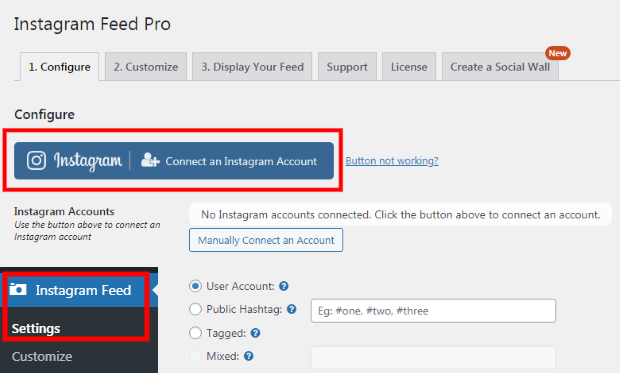Click Connect an Instagram Account button

point(174,161)
